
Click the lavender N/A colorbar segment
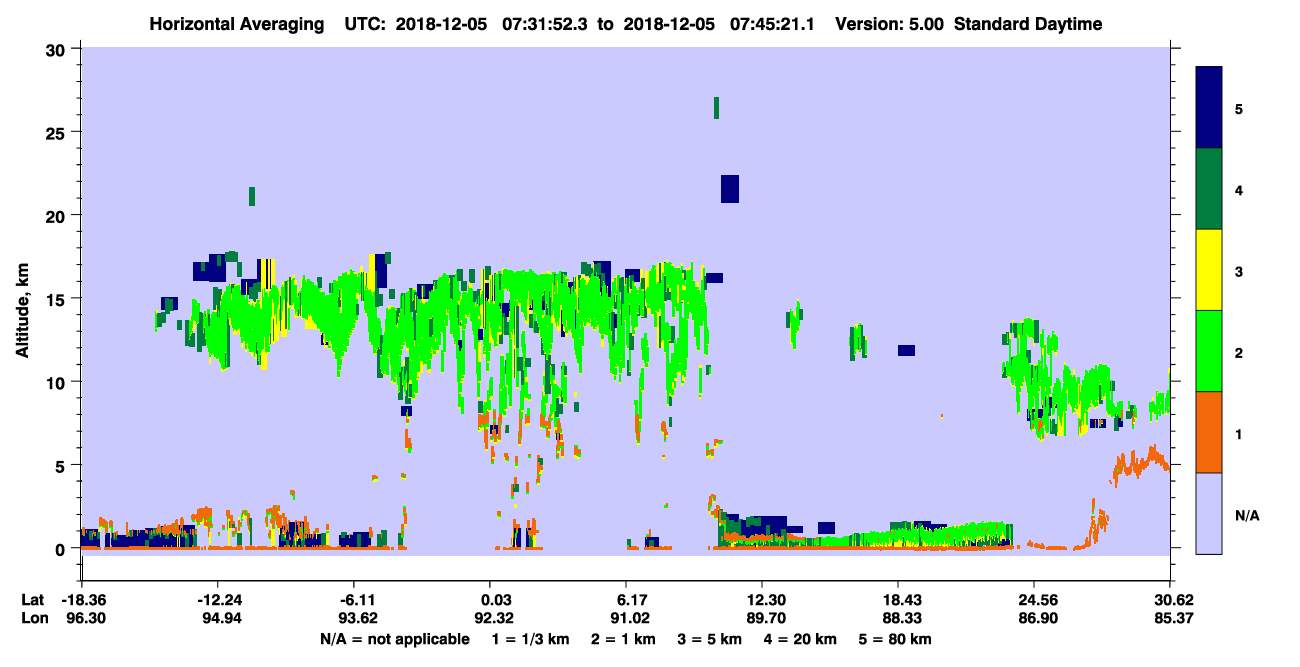pyautogui.click(x=1209, y=513)
